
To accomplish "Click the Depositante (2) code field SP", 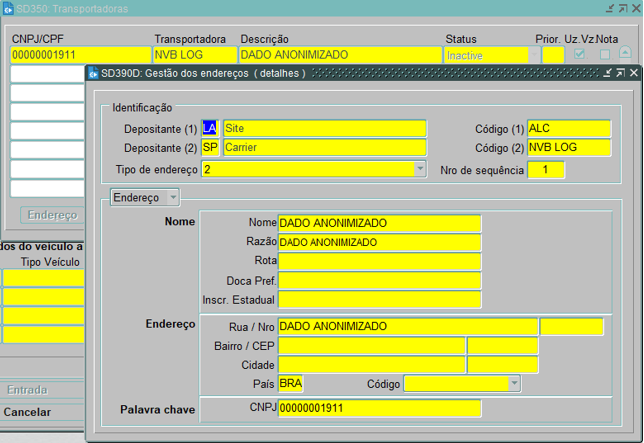I will point(210,147).
